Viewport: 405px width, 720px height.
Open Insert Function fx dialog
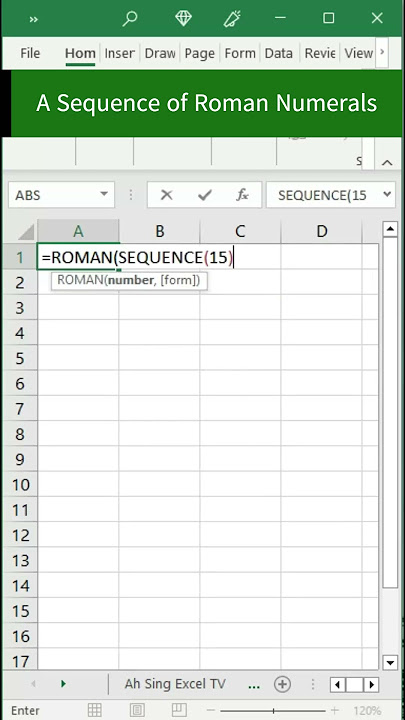coord(242,195)
